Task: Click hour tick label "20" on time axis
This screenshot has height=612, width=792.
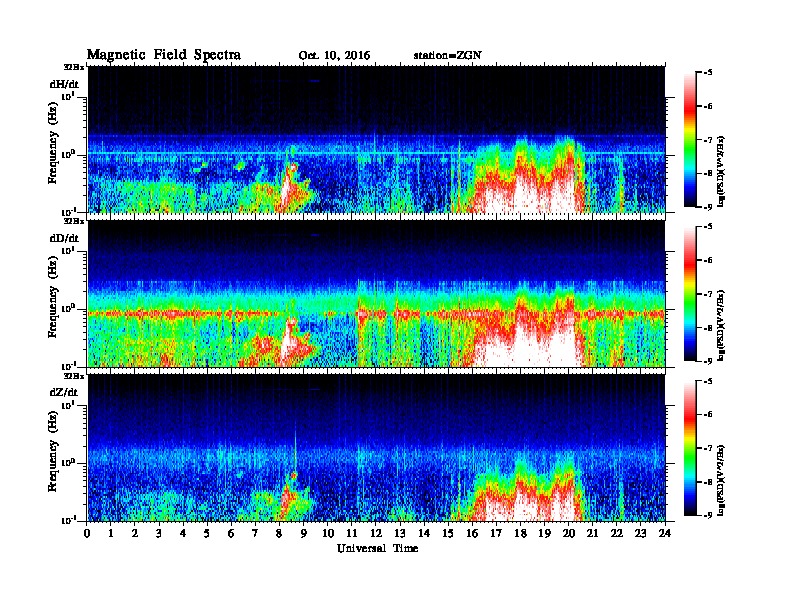Action: (569, 533)
